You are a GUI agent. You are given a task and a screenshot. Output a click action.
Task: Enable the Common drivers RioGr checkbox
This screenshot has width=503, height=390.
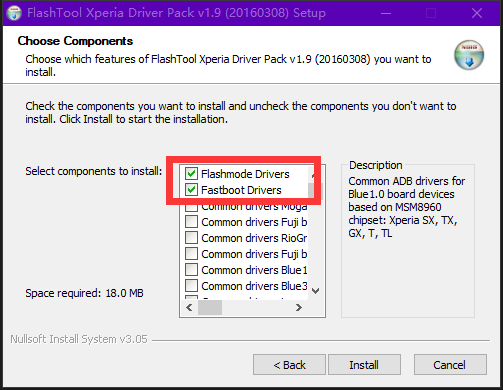(191, 238)
